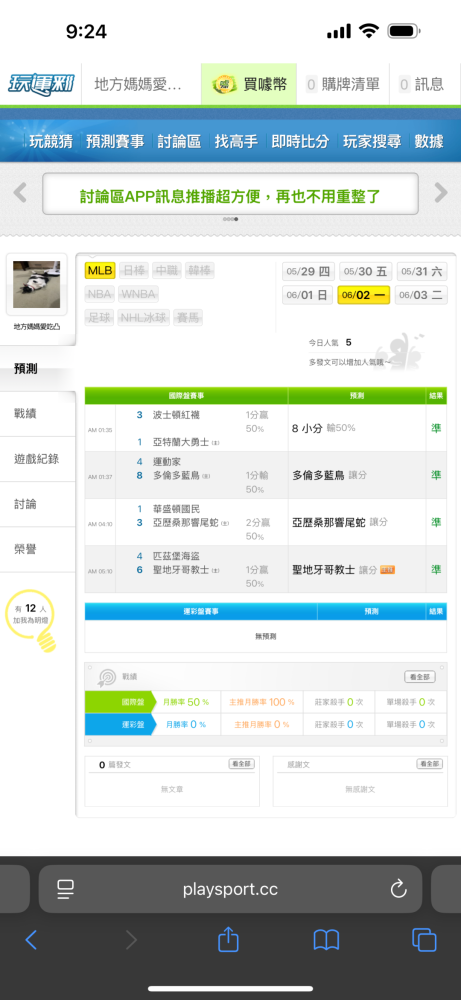This screenshot has width=461, height=1000.
Task: Select the 賽馬 league filter
Action: point(188,318)
